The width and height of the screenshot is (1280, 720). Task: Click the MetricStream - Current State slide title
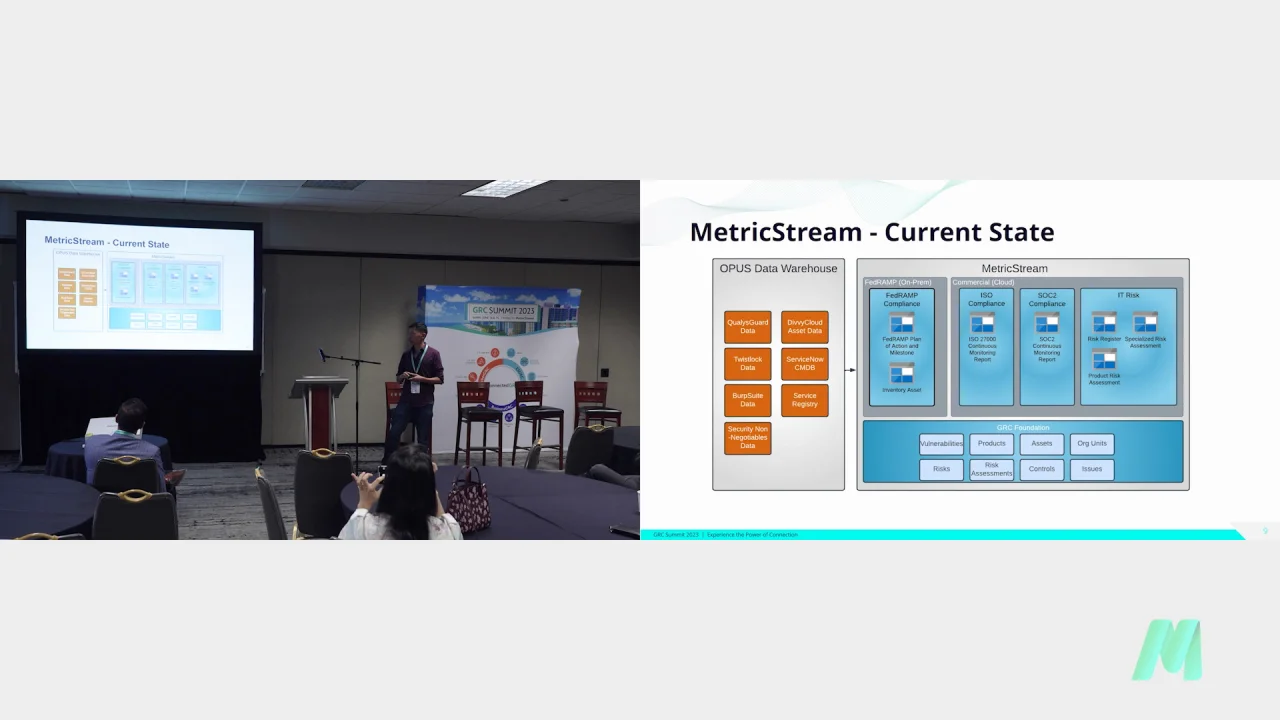pyautogui.click(x=872, y=232)
